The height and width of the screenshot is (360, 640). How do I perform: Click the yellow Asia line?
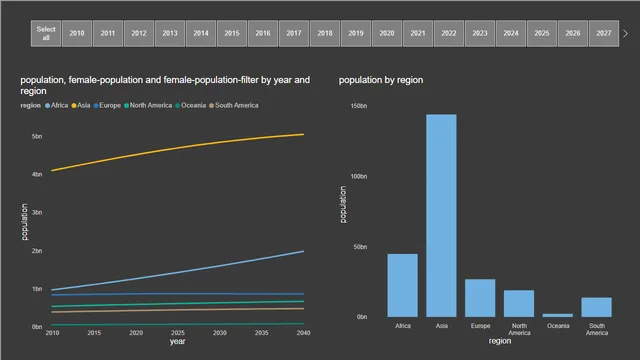pyautogui.click(x=178, y=148)
